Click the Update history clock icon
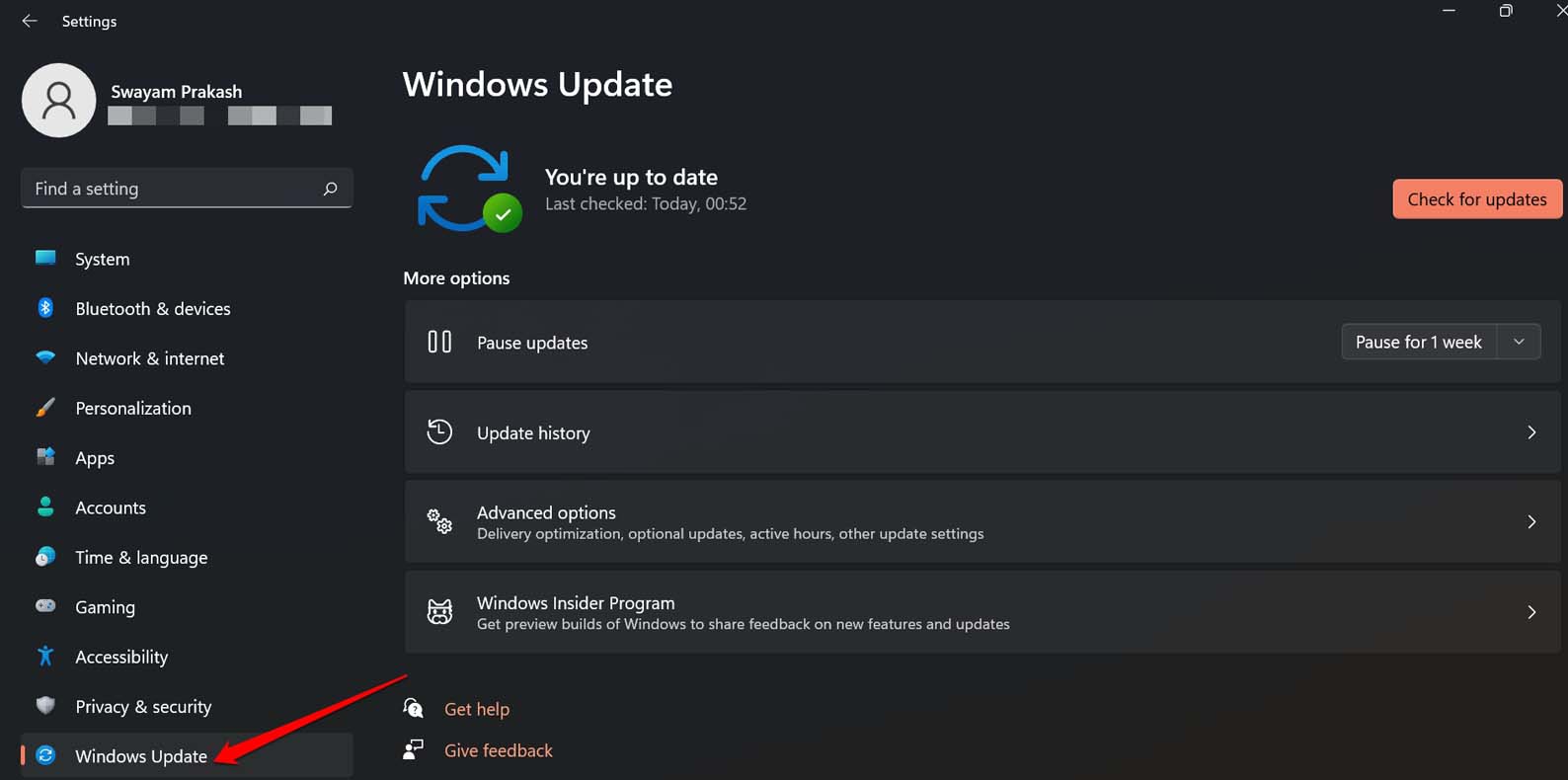 [439, 432]
